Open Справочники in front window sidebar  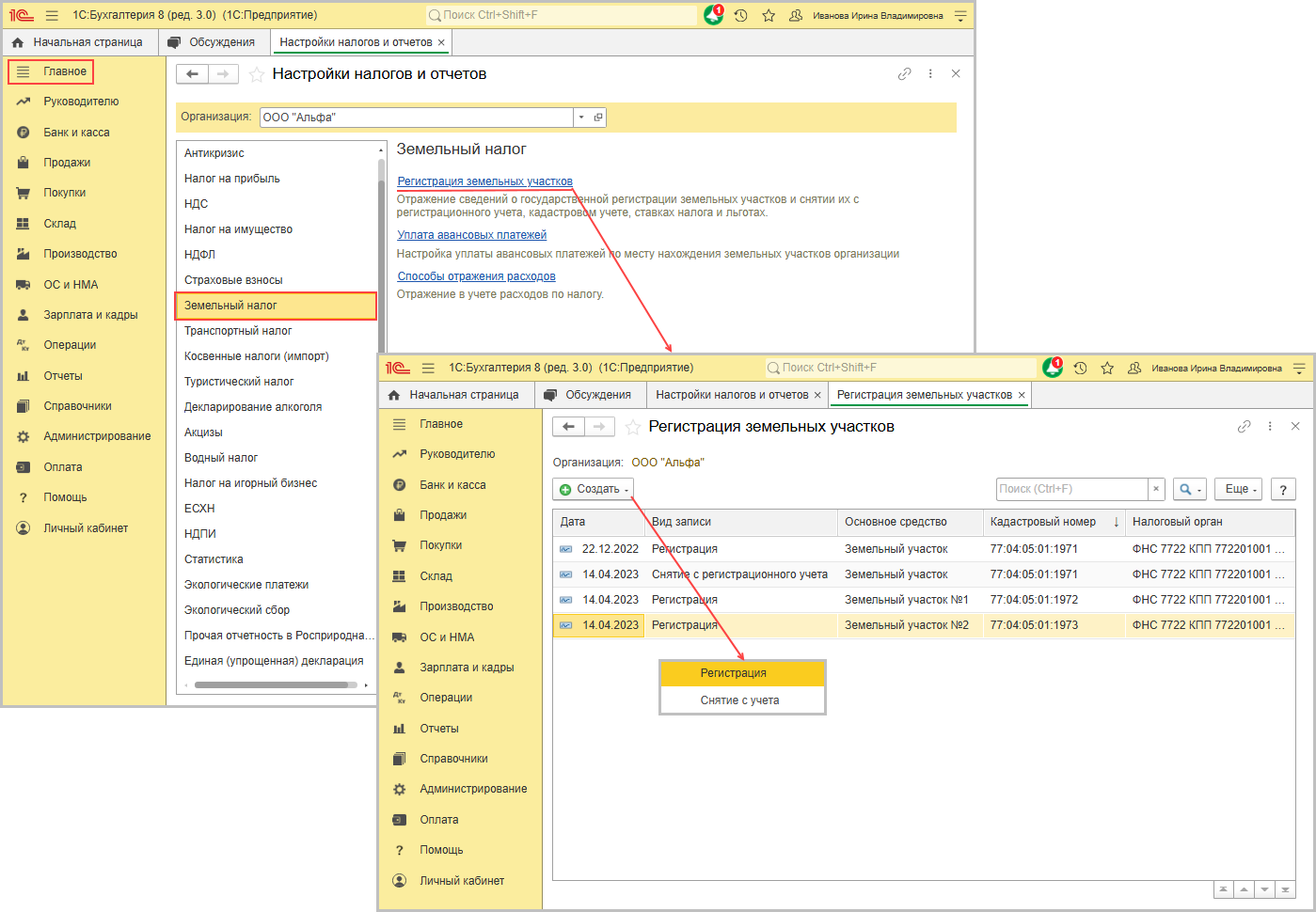point(453,759)
